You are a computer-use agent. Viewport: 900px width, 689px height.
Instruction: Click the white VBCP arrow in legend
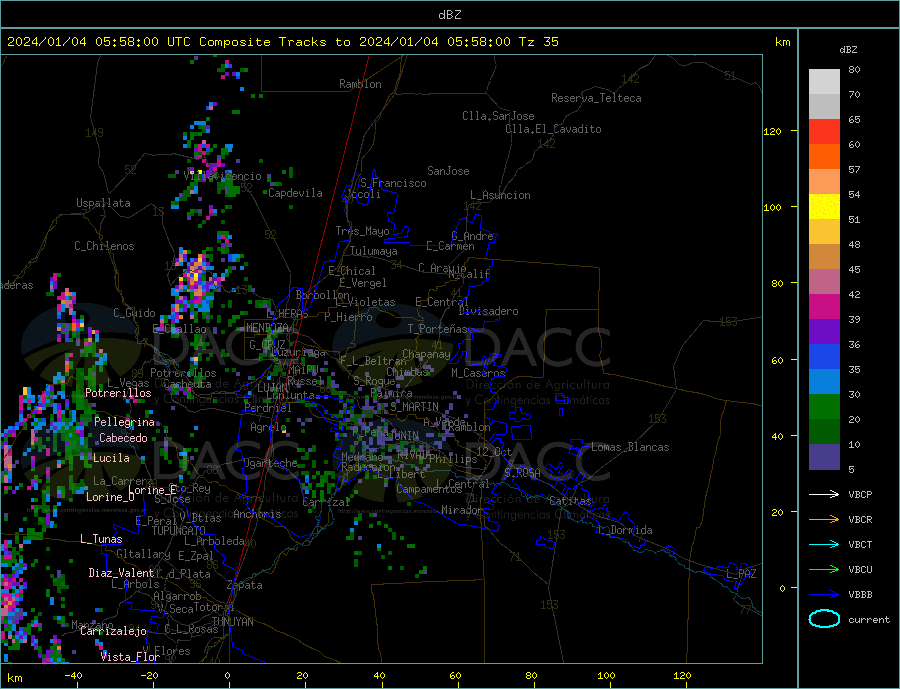coord(825,494)
